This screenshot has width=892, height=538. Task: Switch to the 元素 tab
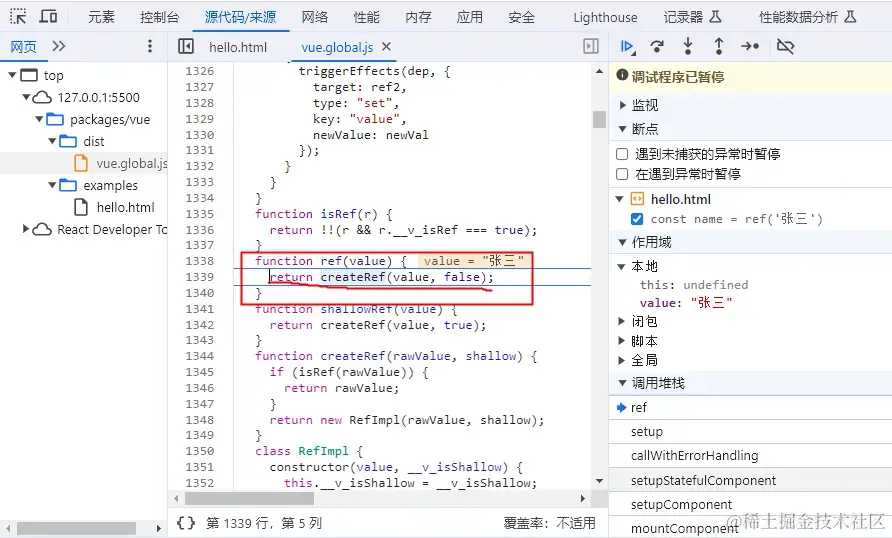[101, 17]
